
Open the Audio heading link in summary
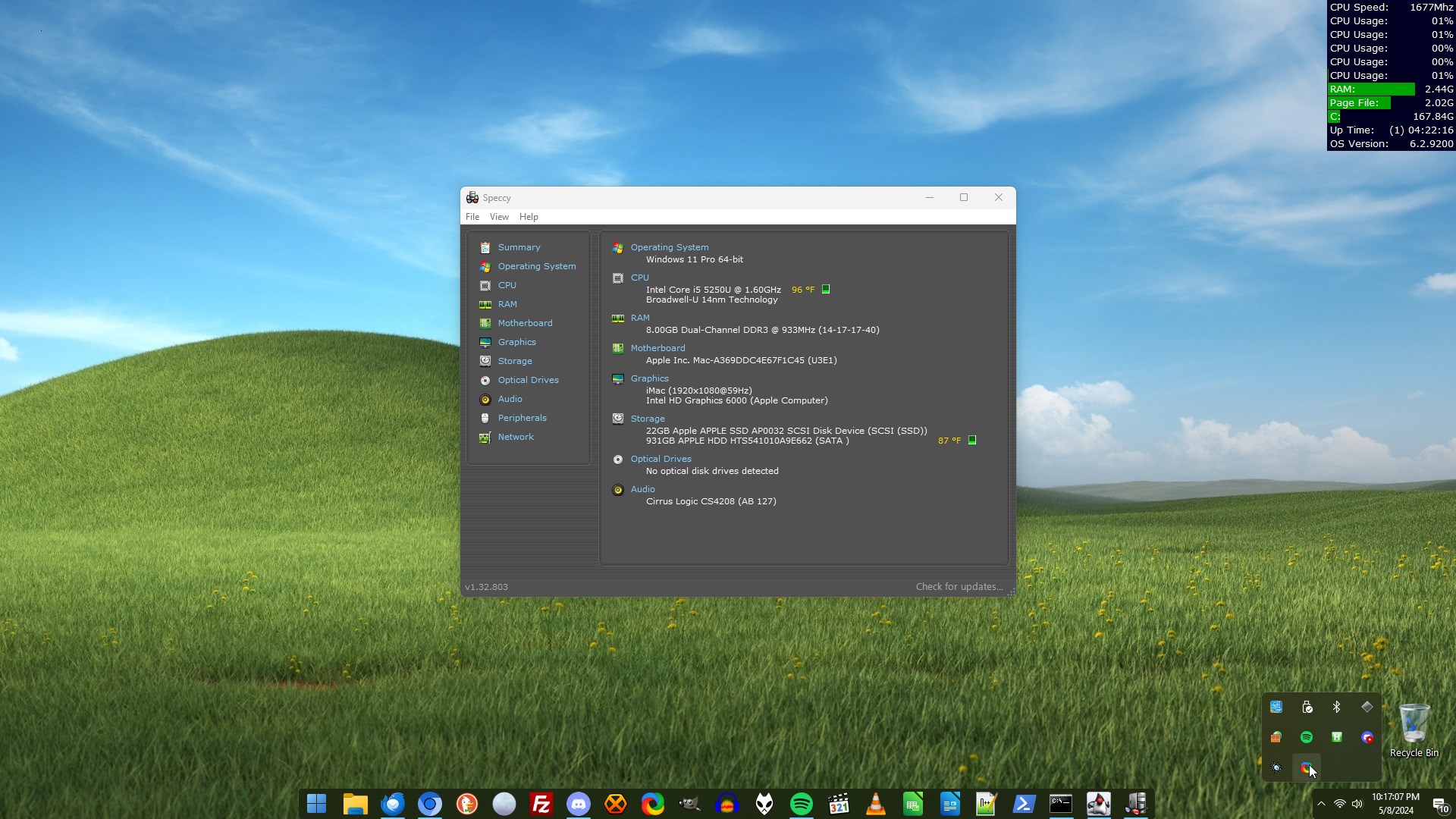(x=642, y=489)
